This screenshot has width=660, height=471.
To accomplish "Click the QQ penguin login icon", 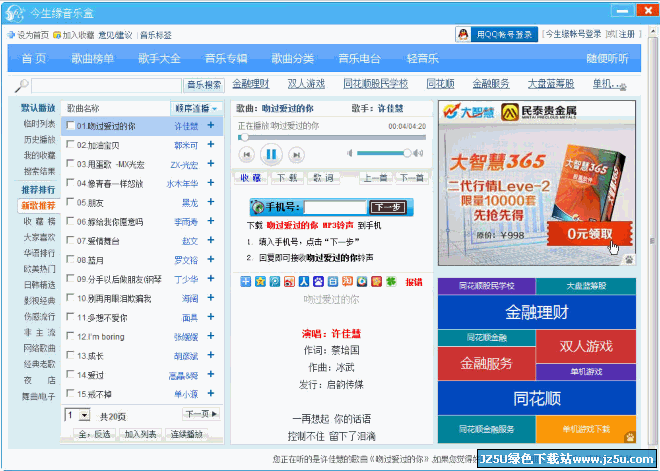I will (x=463, y=35).
